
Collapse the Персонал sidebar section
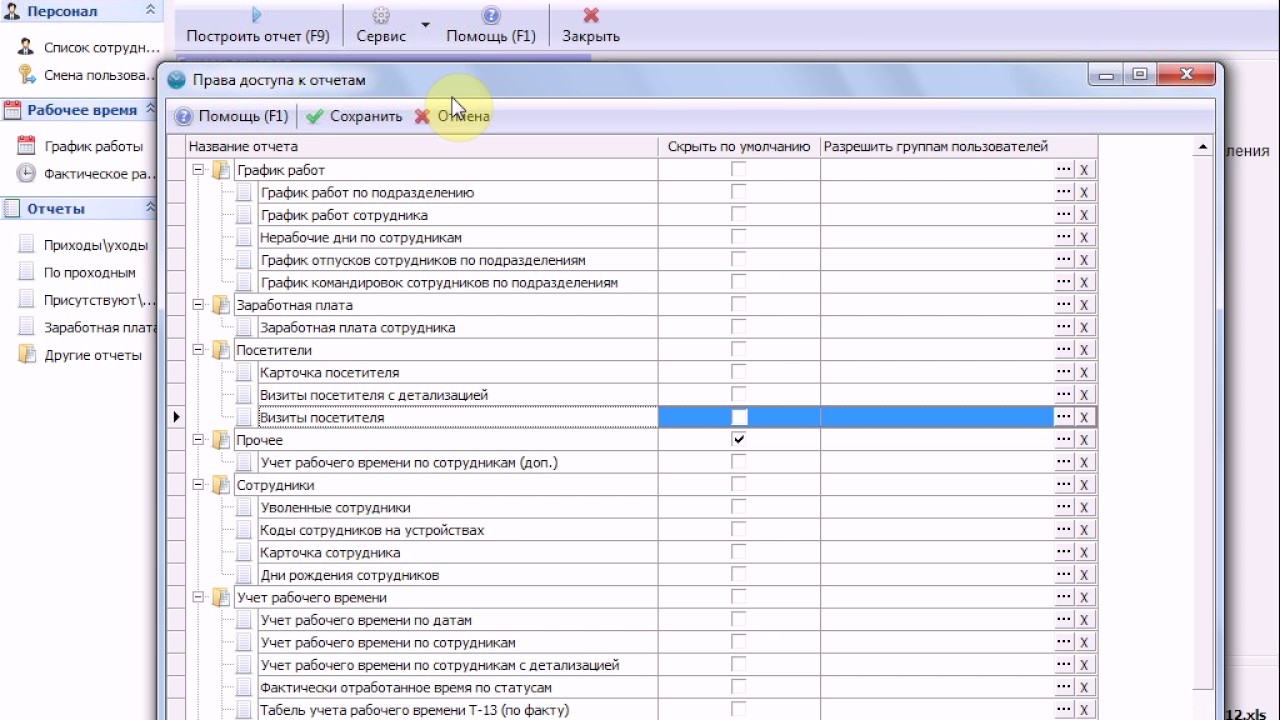tap(151, 10)
